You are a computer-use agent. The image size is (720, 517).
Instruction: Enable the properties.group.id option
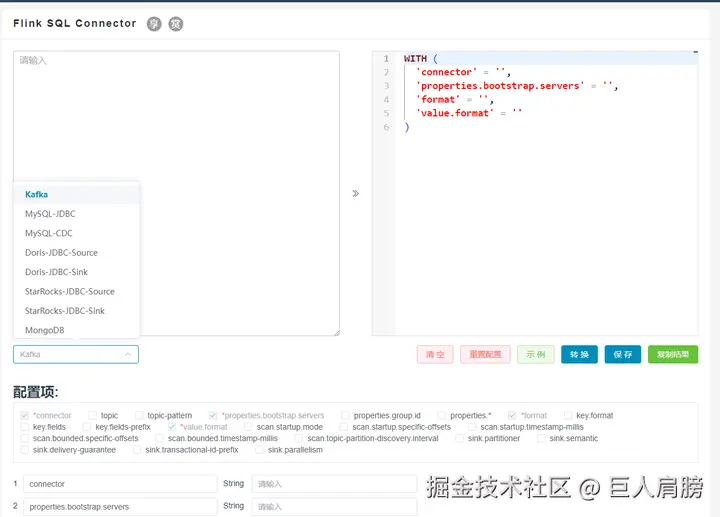tap(345, 416)
